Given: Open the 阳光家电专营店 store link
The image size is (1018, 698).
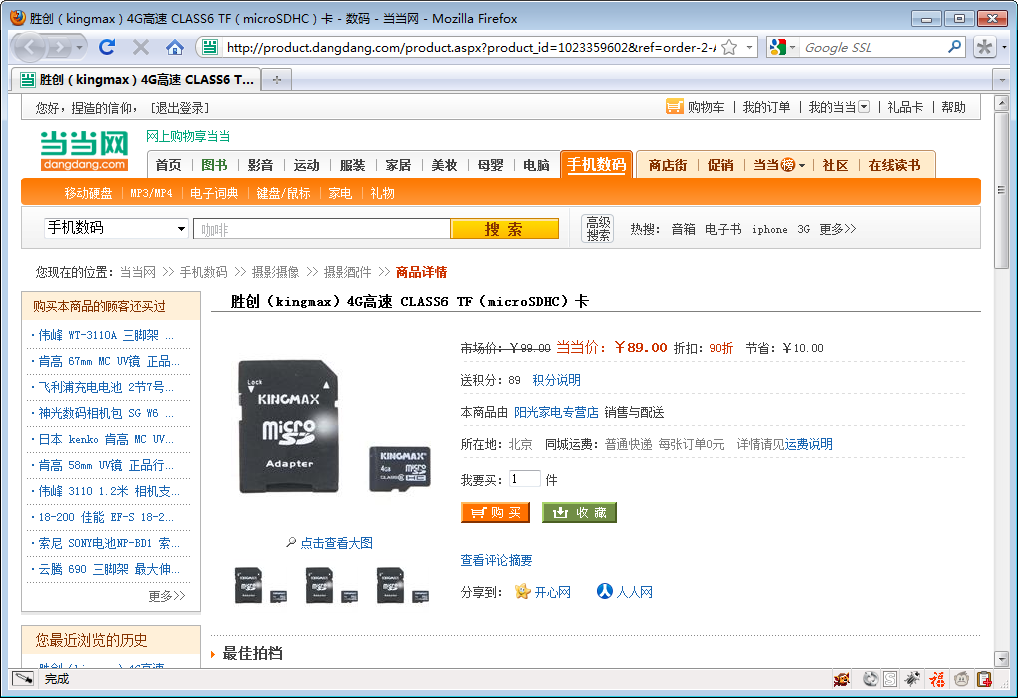Looking at the screenshot, I should (556, 412).
